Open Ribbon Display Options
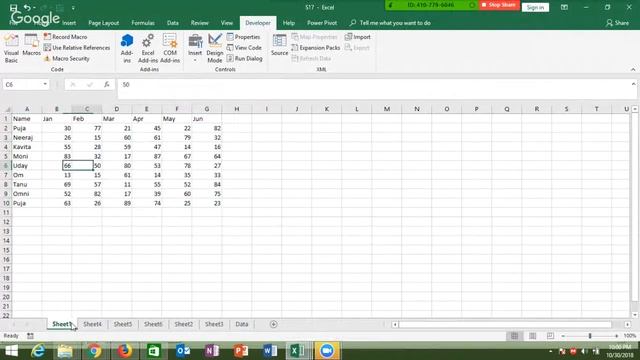This screenshot has width=640, height=360. pyautogui.click(x=564, y=7)
